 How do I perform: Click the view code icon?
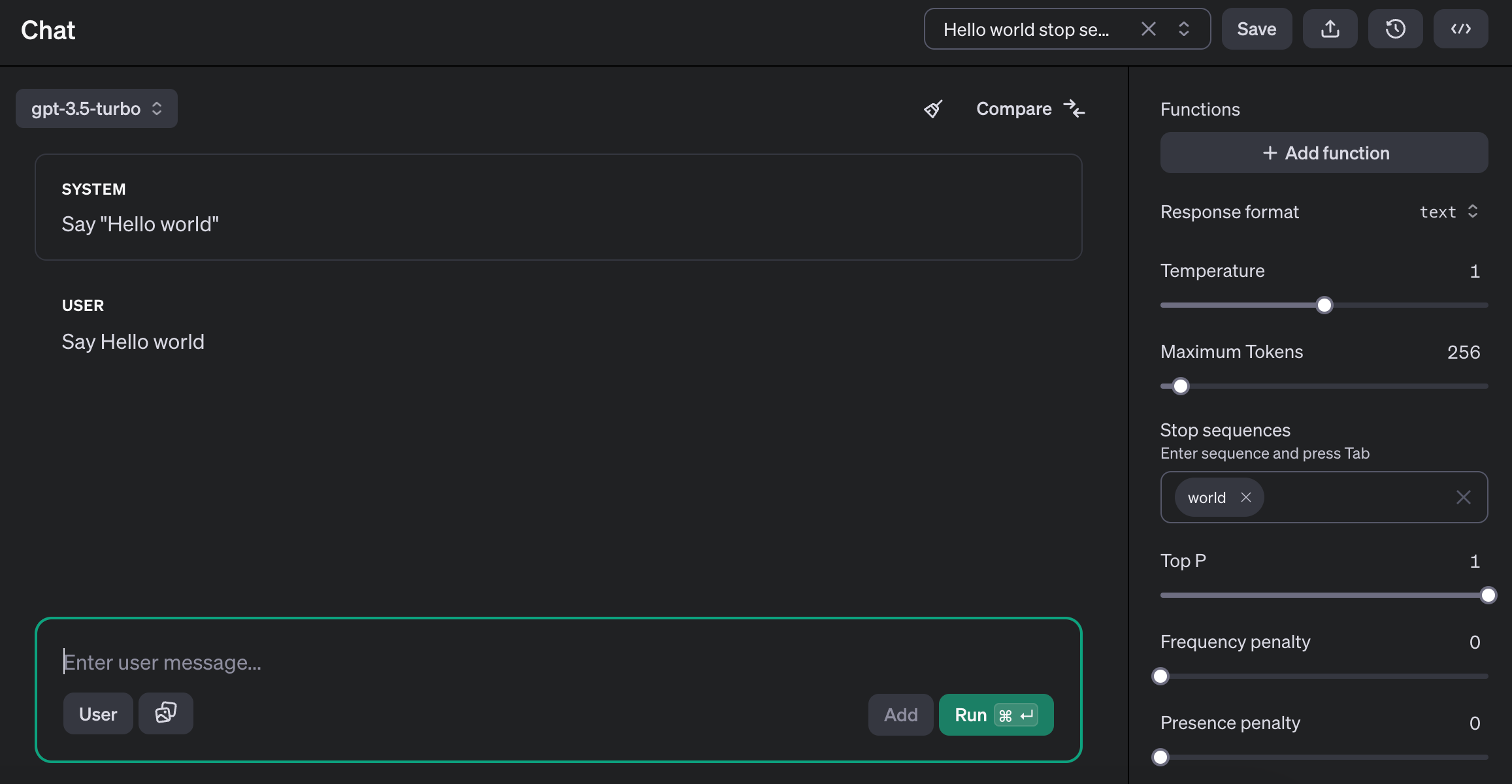click(1460, 29)
